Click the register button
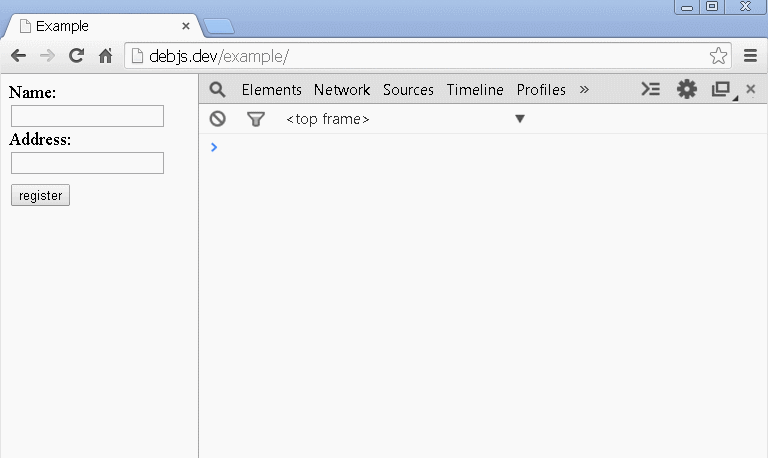Screen dimensions: 768x458 tap(40, 195)
